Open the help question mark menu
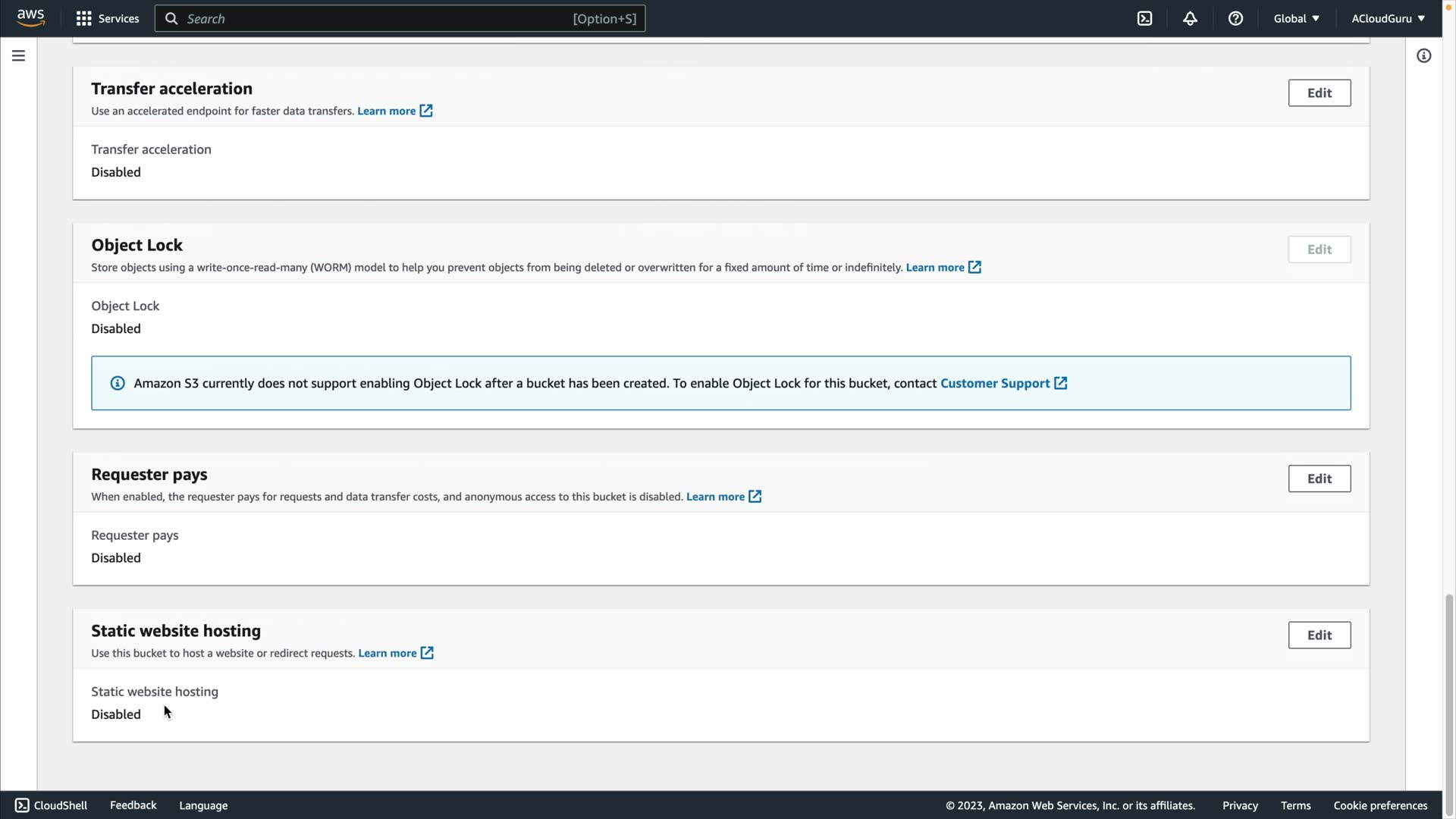Image resolution: width=1456 pixels, height=819 pixels. point(1235,19)
